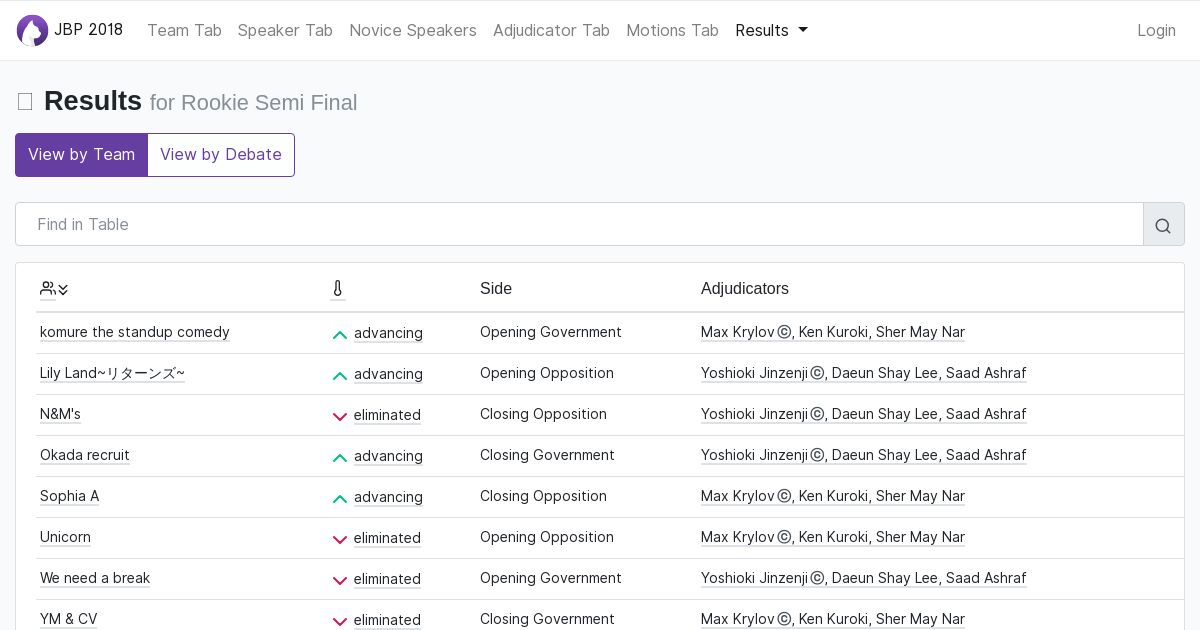Open the Results dropdown menu
Image resolution: width=1200 pixels, height=630 pixels.
point(771,30)
